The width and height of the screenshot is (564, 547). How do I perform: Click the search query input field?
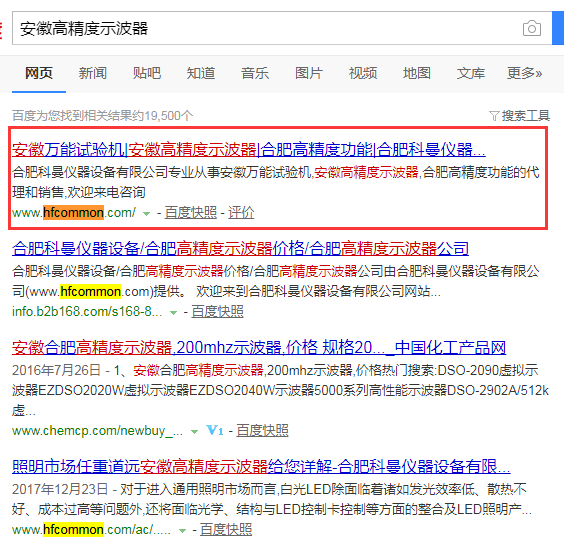266,28
